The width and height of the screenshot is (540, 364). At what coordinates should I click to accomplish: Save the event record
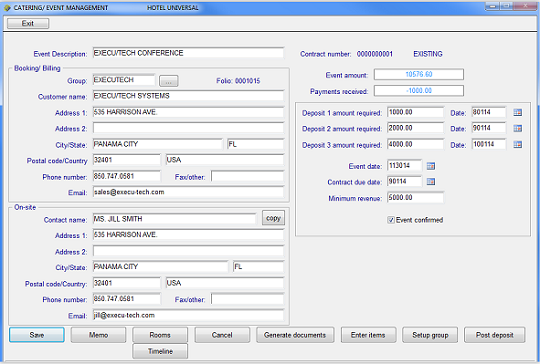(x=37, y=335)
